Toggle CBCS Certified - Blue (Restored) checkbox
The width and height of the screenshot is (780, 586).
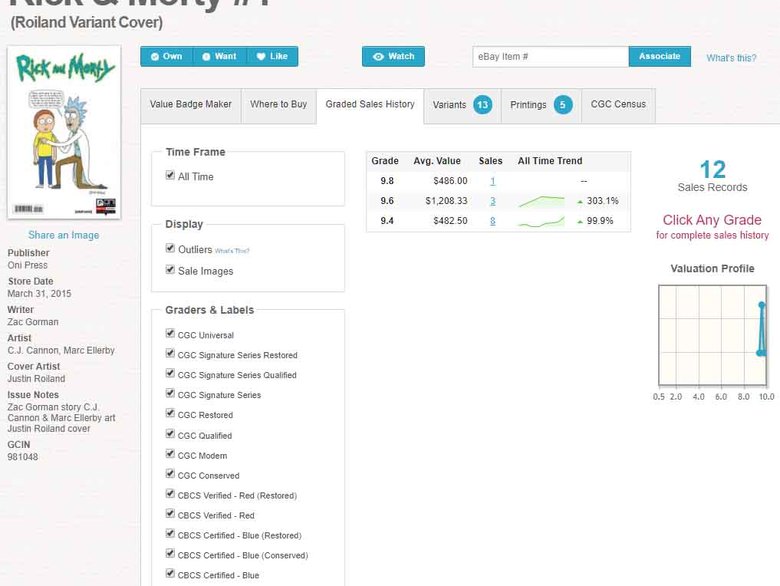(x=170, y=534)
